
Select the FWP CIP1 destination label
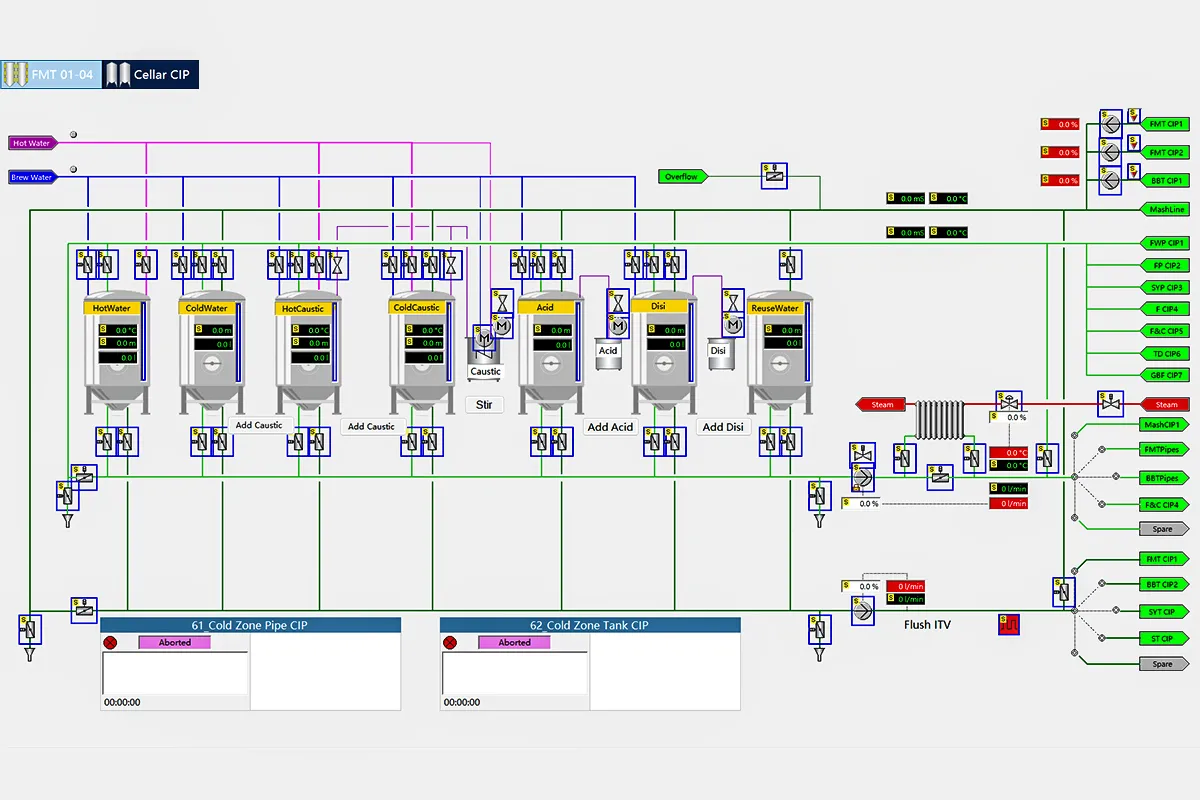pyautogui.click(x=1165, y=243)
